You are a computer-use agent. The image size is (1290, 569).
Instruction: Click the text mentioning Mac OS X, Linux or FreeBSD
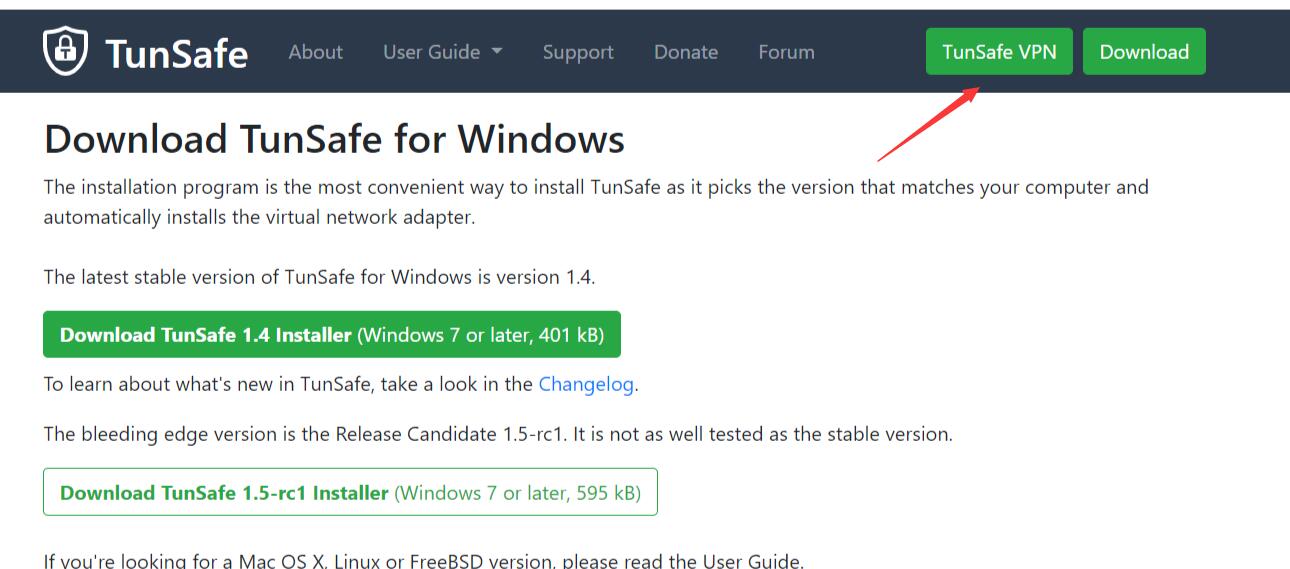(x=423, y=560)
